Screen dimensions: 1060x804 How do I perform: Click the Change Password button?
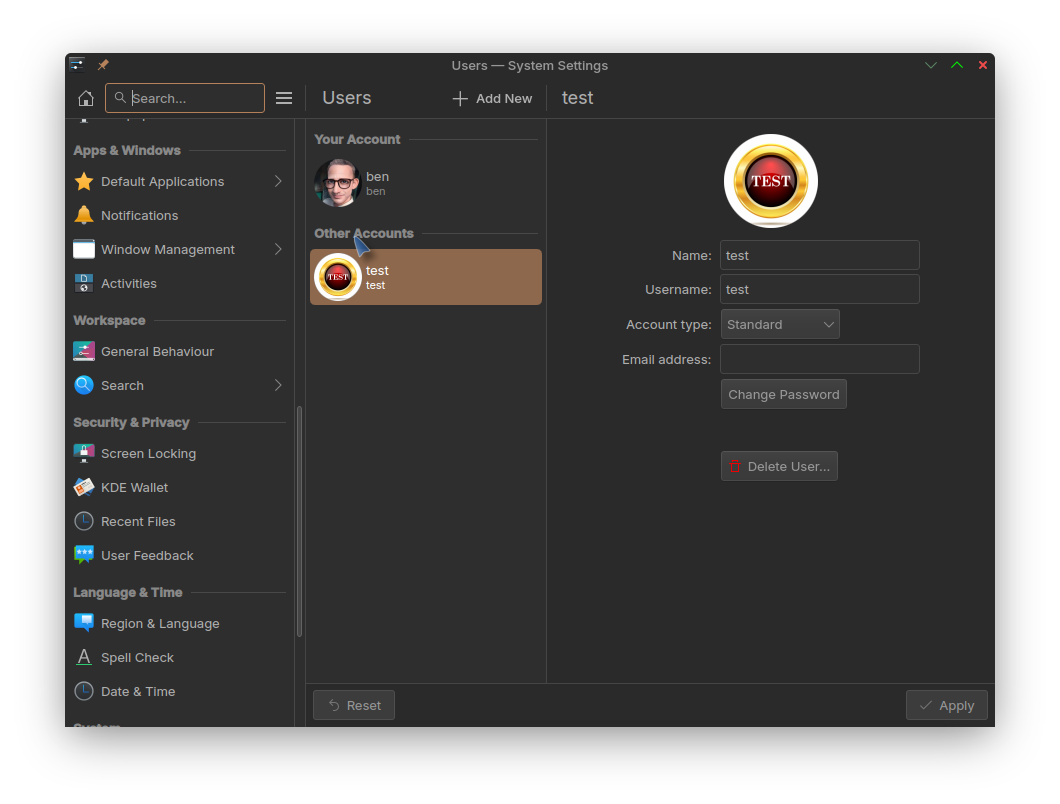pyautogui.click(x=784, y=394)
